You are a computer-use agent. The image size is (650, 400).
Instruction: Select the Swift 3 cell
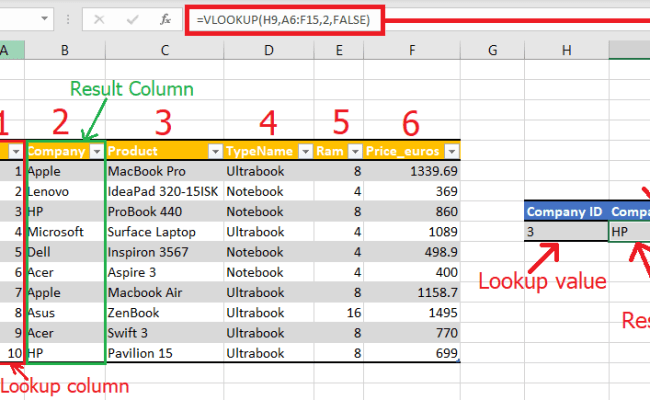[x=165, y=333]
